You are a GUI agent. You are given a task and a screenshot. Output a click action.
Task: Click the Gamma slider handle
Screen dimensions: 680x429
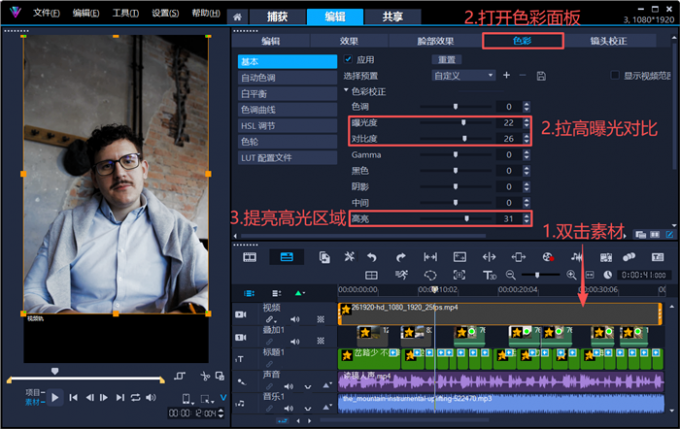click(455, 154)
